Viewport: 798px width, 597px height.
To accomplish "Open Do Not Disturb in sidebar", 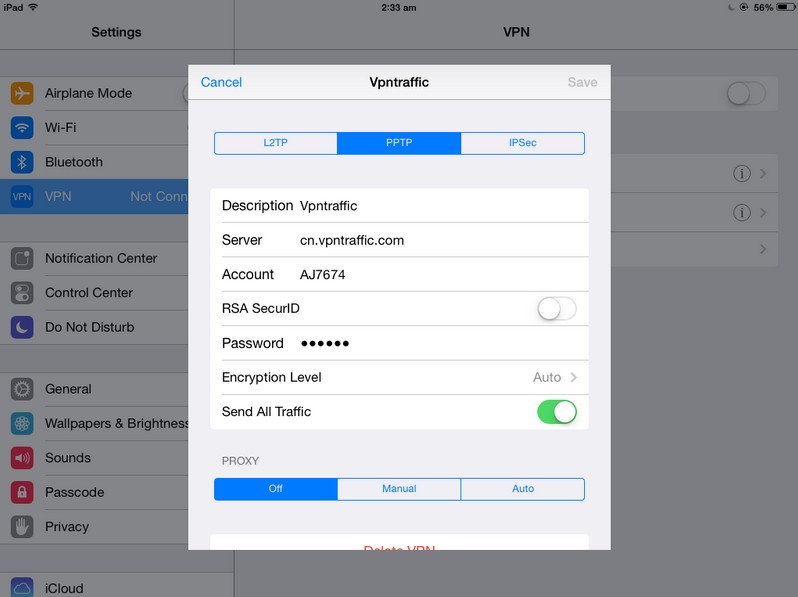I will [x=94, y=327].
